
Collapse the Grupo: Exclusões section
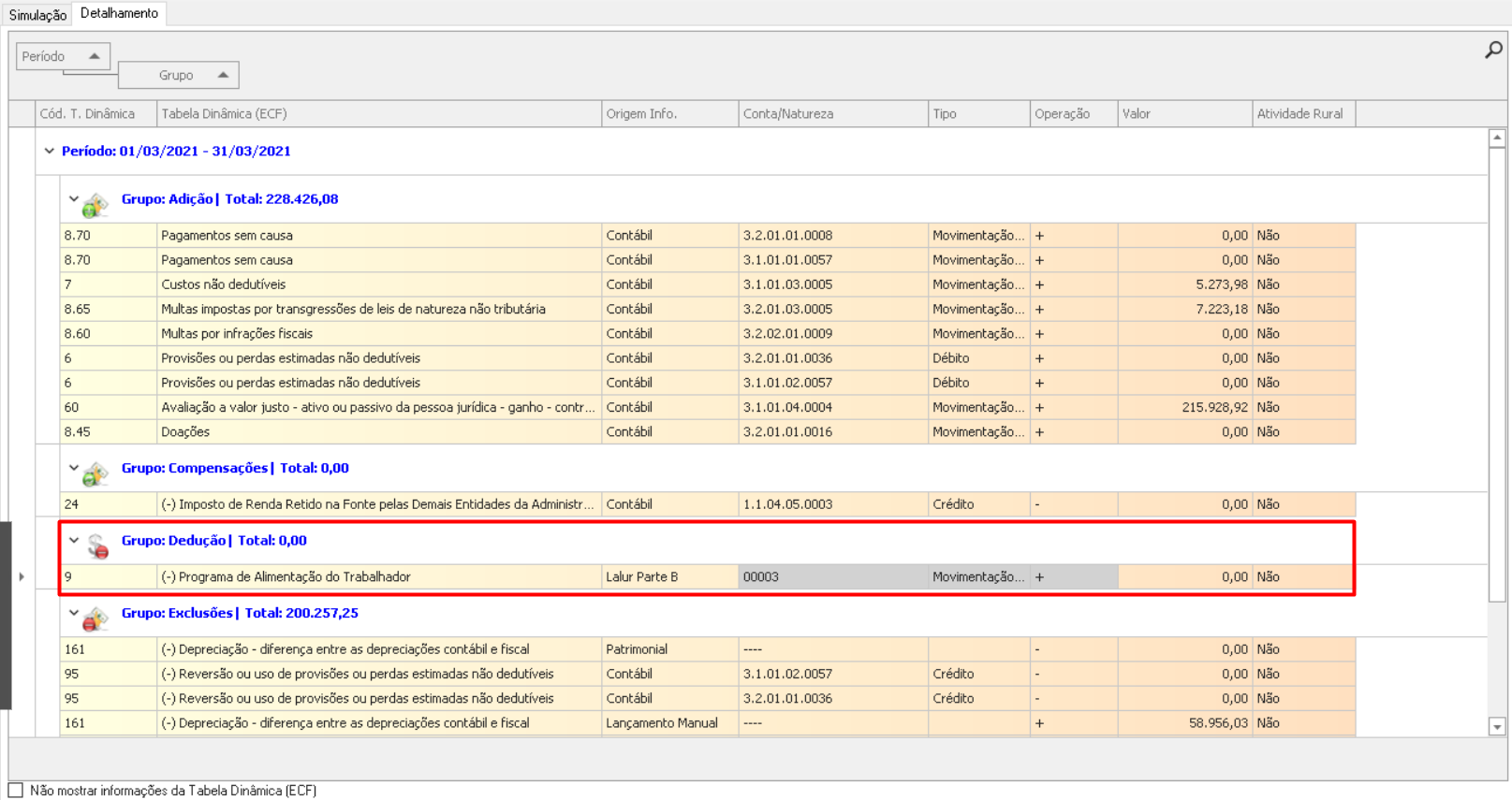pos(74,613)
